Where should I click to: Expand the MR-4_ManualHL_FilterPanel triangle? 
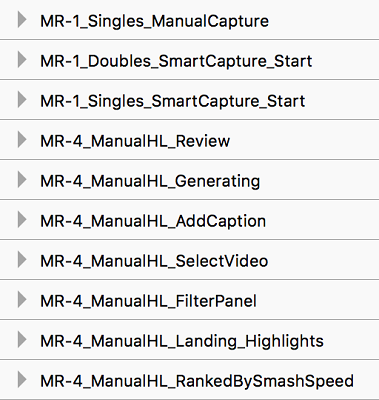pyautogui.click(x=22, y=300)
